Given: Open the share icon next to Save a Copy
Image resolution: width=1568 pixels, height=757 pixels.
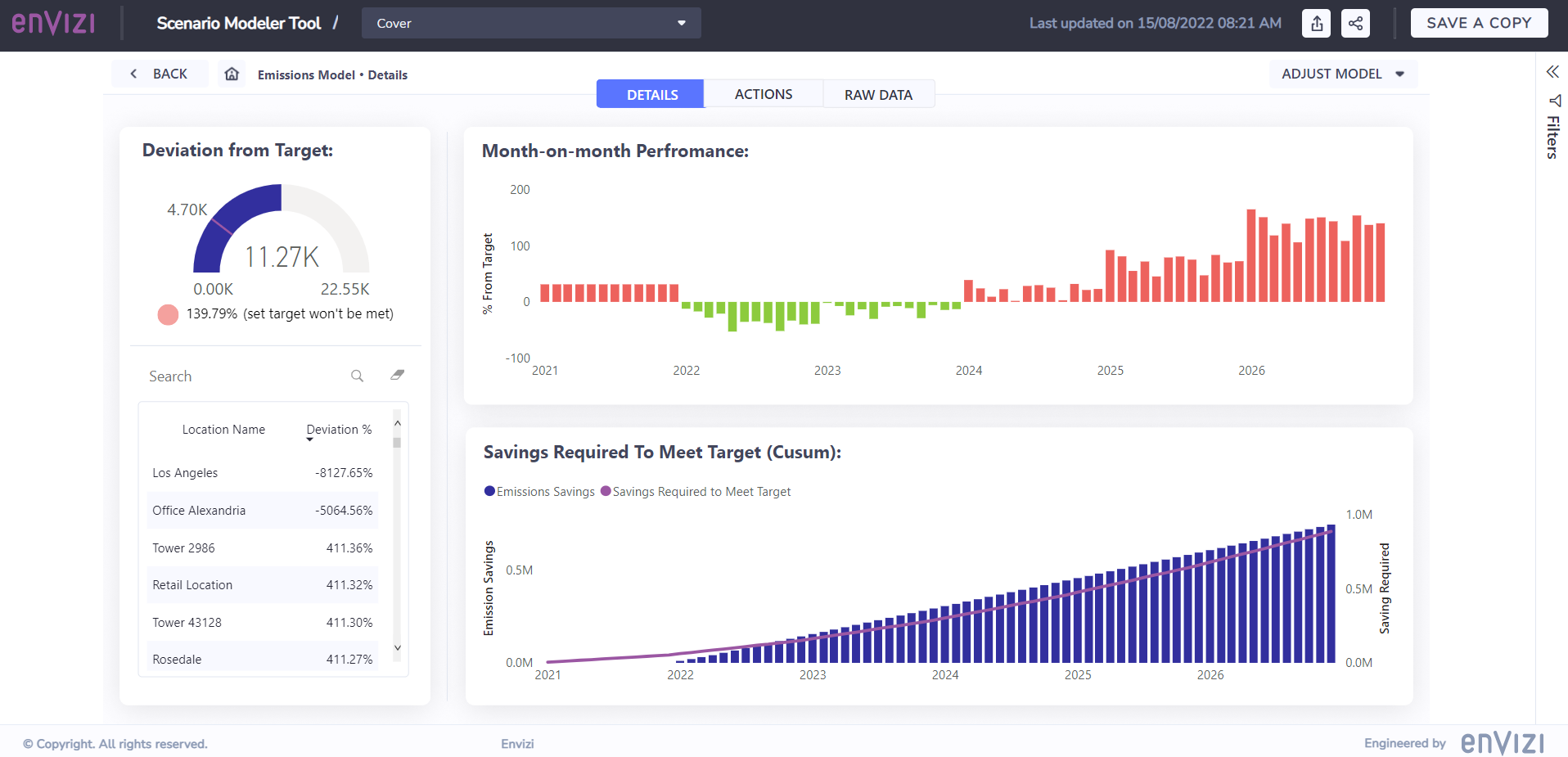Looking at the screenshot, I should [x=1354, y=23].
